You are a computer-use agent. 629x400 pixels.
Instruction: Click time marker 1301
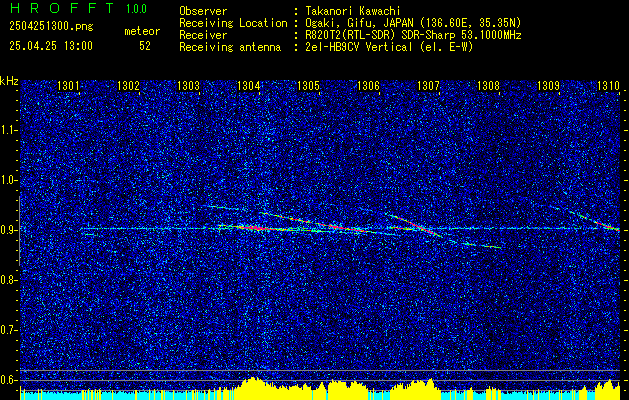pyautogui.click(x=68, y=86)
